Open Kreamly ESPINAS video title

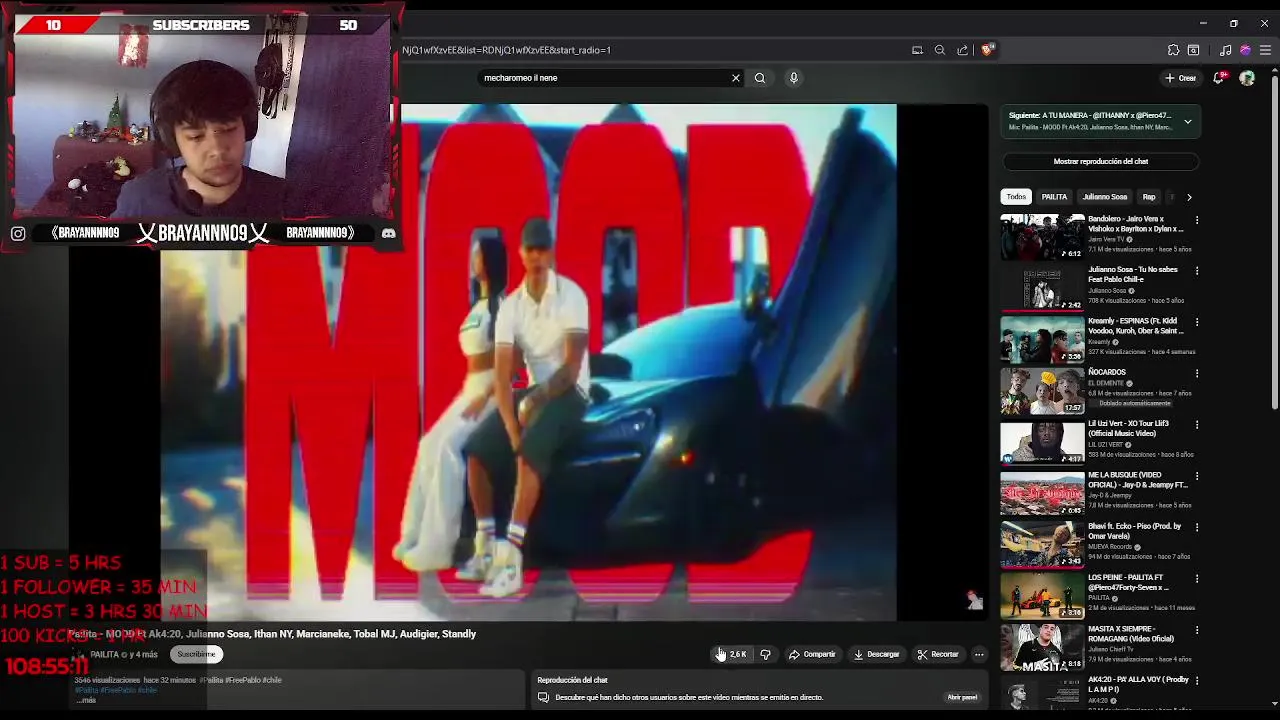tap(1136, 326)
